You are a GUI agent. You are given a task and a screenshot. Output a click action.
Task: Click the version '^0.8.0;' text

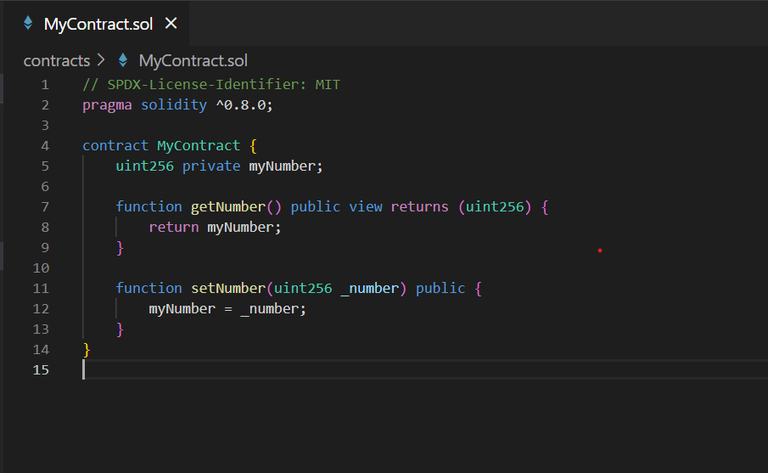(x=244, y=105)
